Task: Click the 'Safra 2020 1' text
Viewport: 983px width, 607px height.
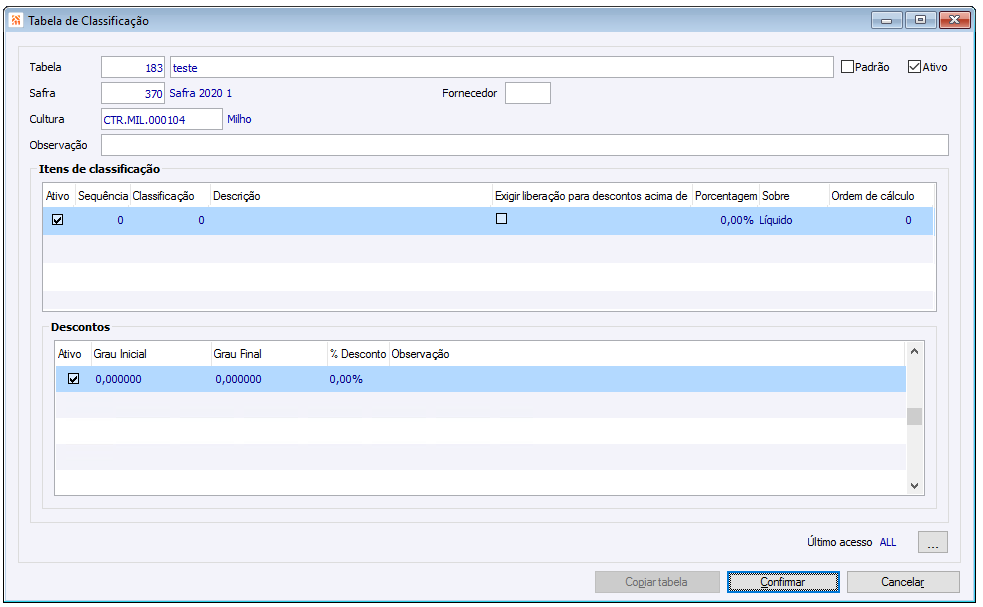Action: tap(201, 93)
